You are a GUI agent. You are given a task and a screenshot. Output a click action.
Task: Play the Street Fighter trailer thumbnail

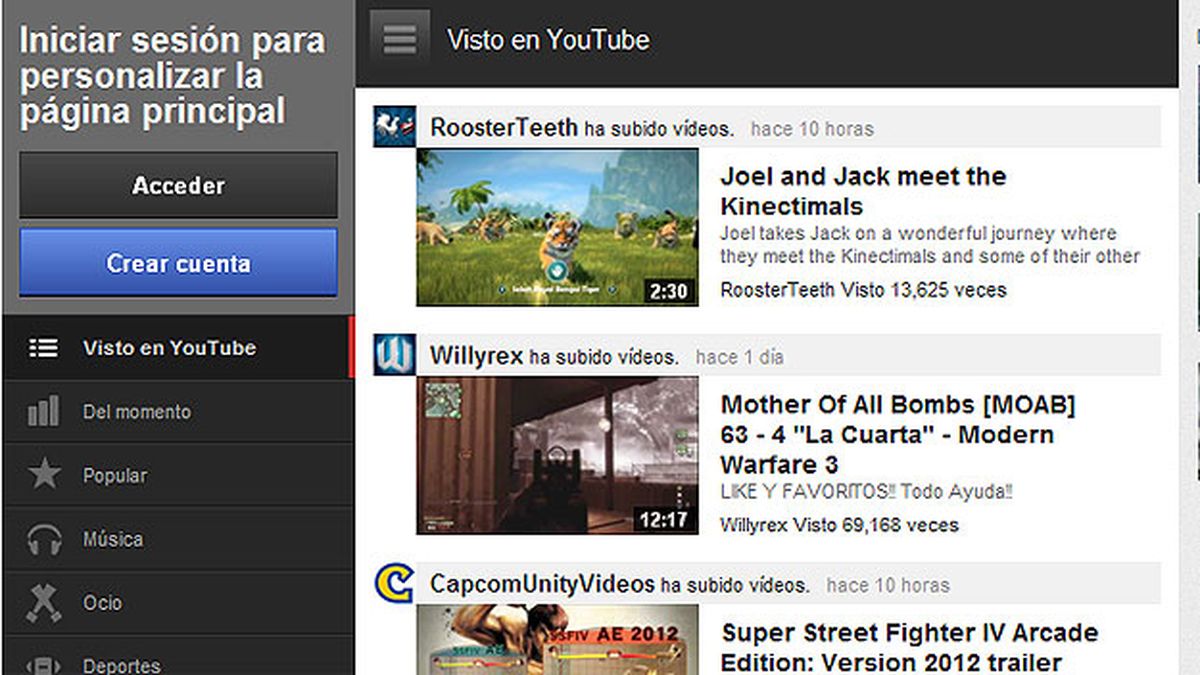[x=557, y=640]
